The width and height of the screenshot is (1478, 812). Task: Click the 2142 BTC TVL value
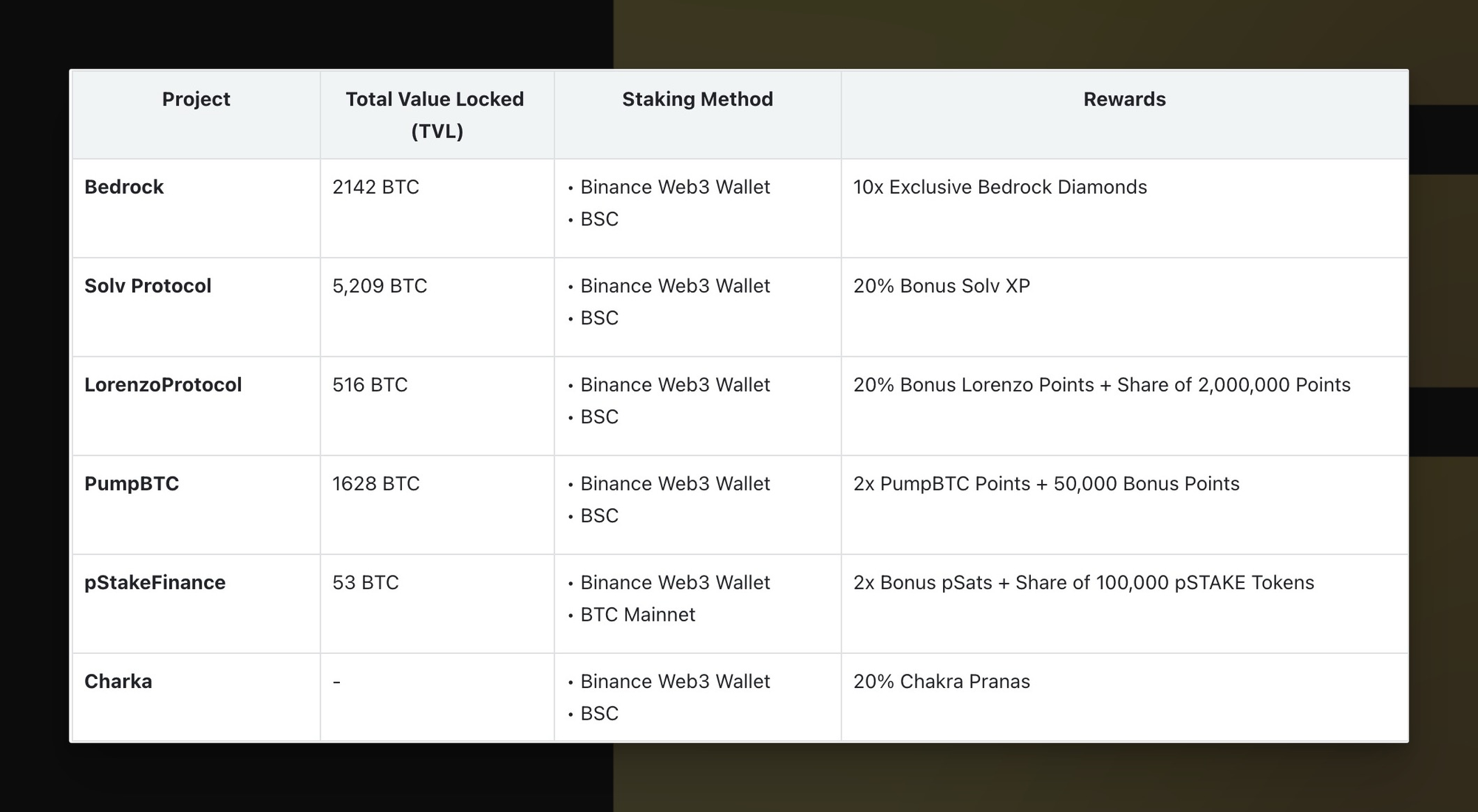(375, 187)
